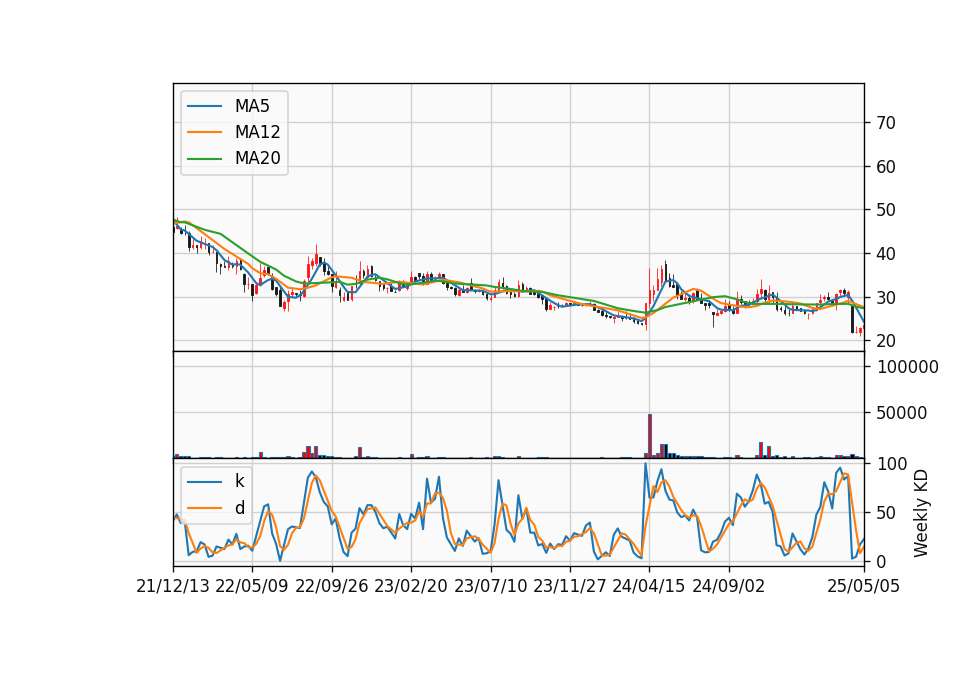Click the MA12 legend label
This screenshot has height=690, width=960.
(257, 132)
